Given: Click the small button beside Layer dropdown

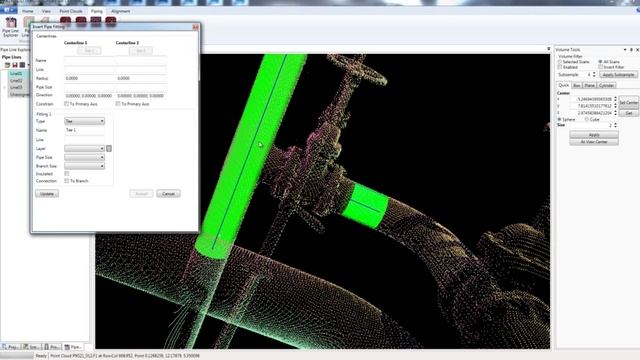Looking at the screenshot, I should (x=109, y=149).
